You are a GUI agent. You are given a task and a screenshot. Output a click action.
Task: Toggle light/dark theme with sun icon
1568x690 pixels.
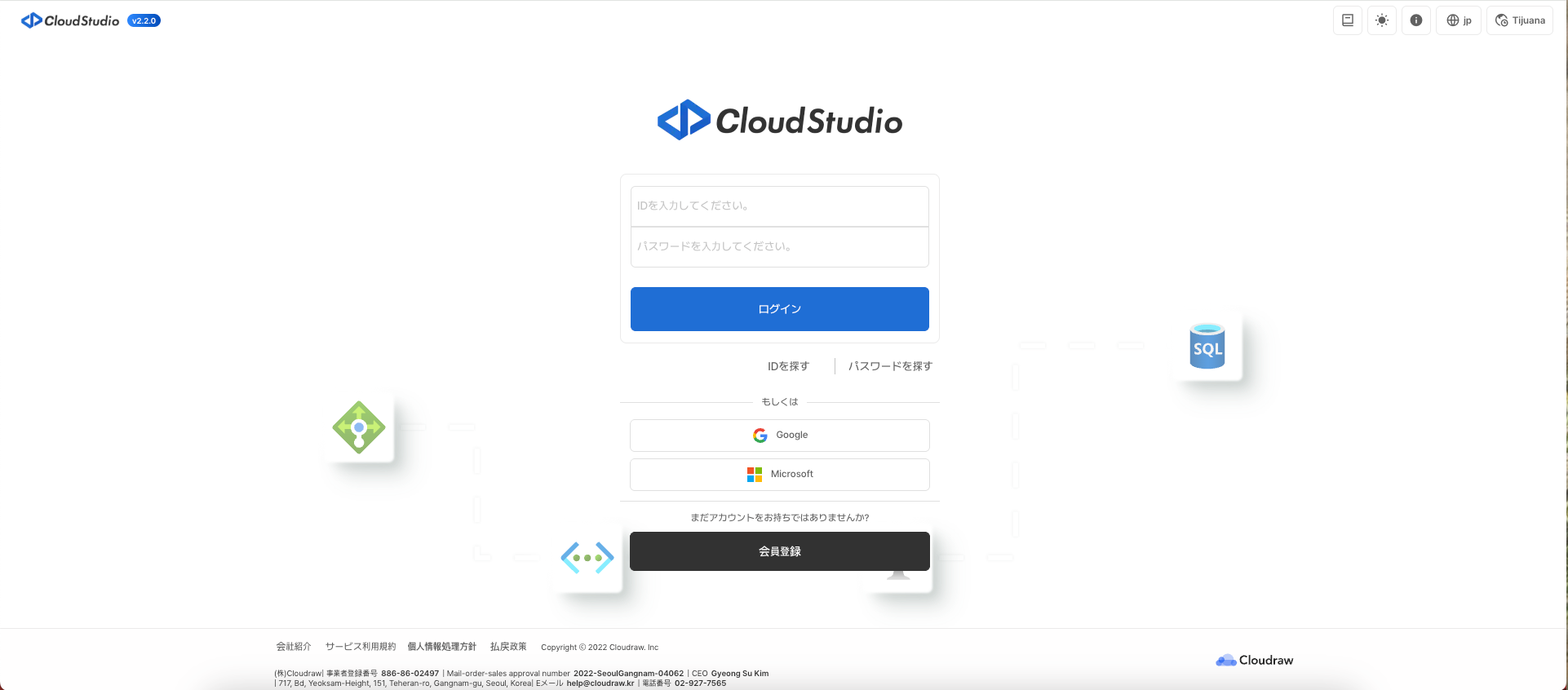[1381, 20]
